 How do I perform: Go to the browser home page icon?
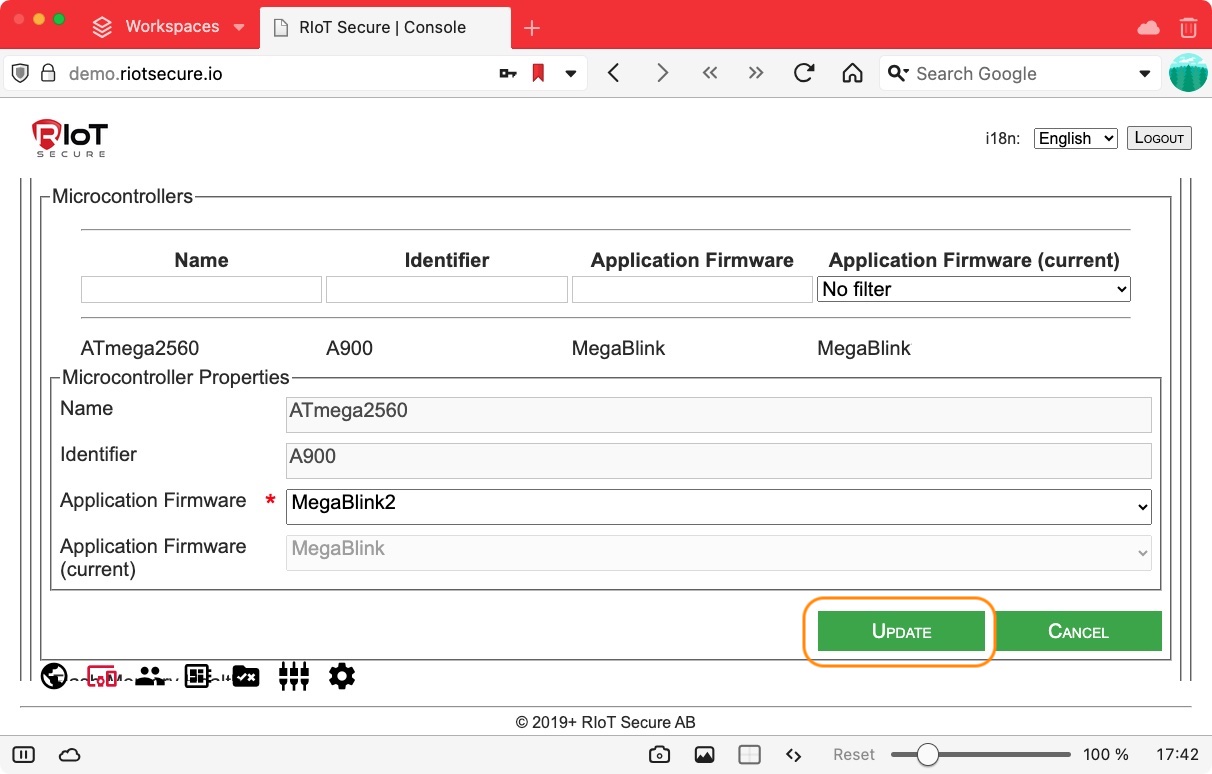[x=852, y=73]
